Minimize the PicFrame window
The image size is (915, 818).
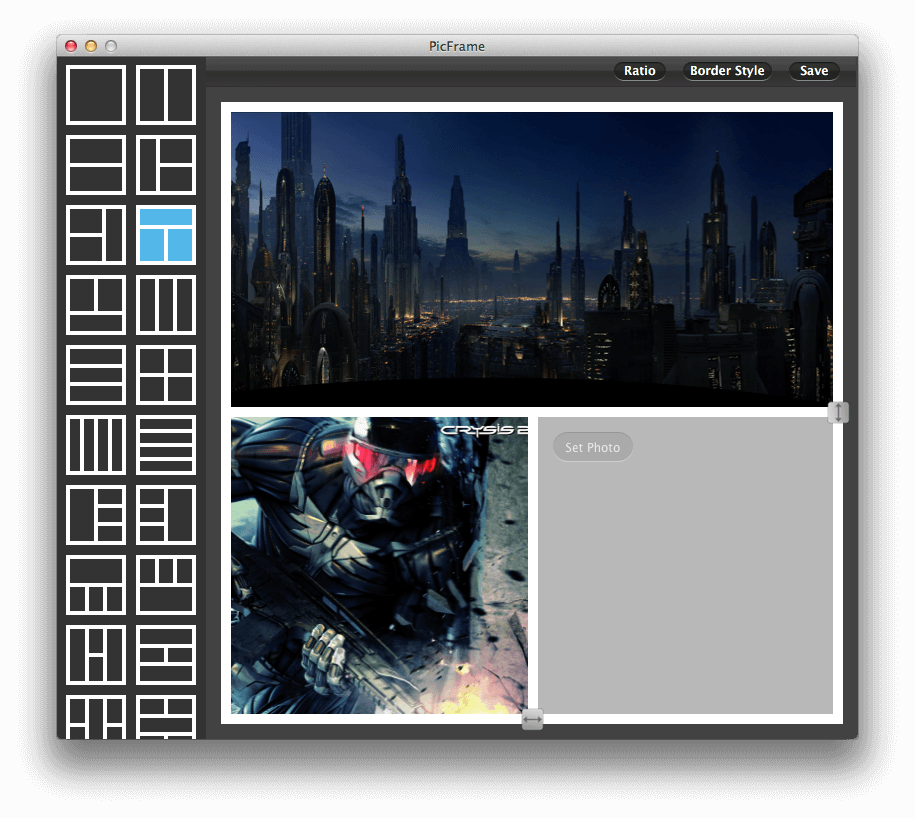(x=91, y=46)
